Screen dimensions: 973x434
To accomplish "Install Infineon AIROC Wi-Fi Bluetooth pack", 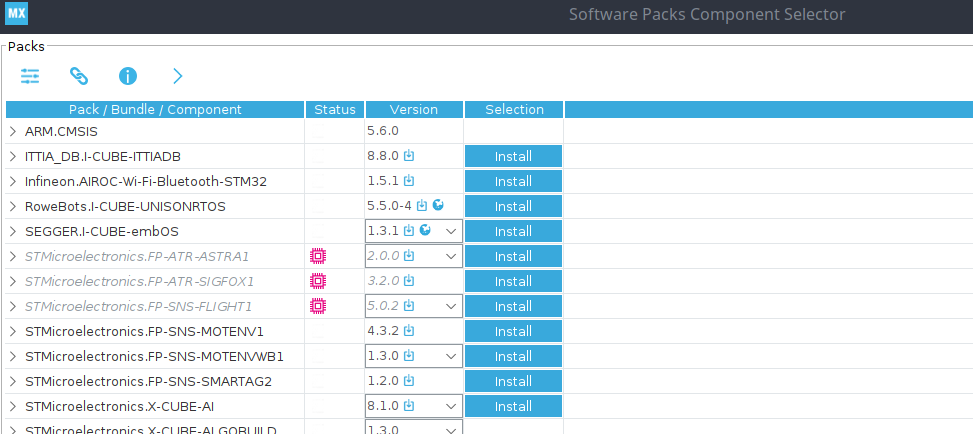I will tap(513, 181).
